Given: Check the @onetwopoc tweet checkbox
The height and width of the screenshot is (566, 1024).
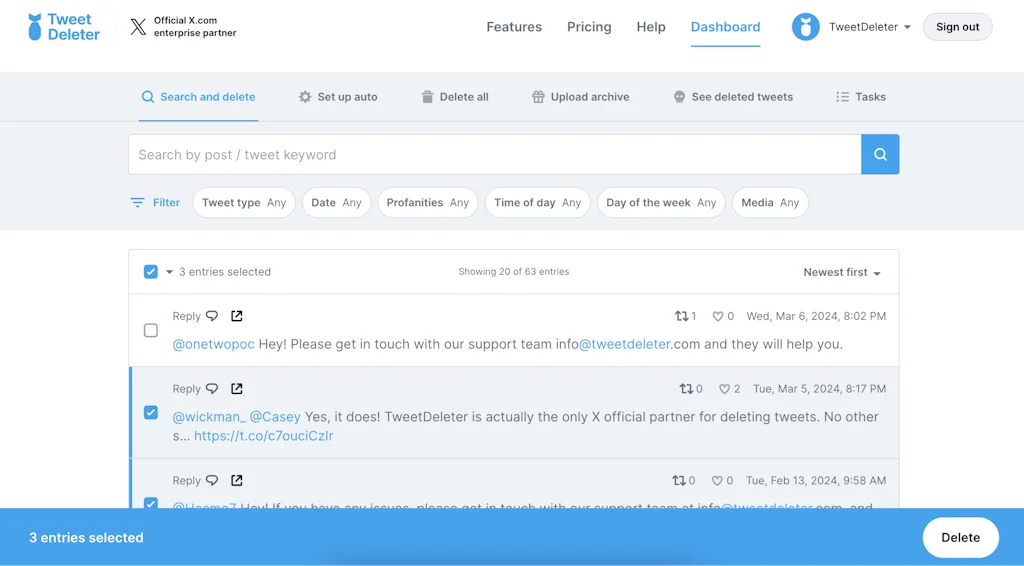Looking at the screenshot, I should (x=151, y=330).
